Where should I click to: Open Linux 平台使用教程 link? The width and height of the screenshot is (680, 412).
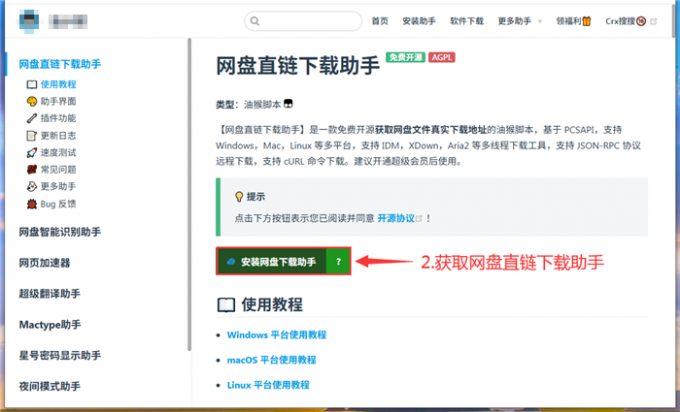pos(268,385)
